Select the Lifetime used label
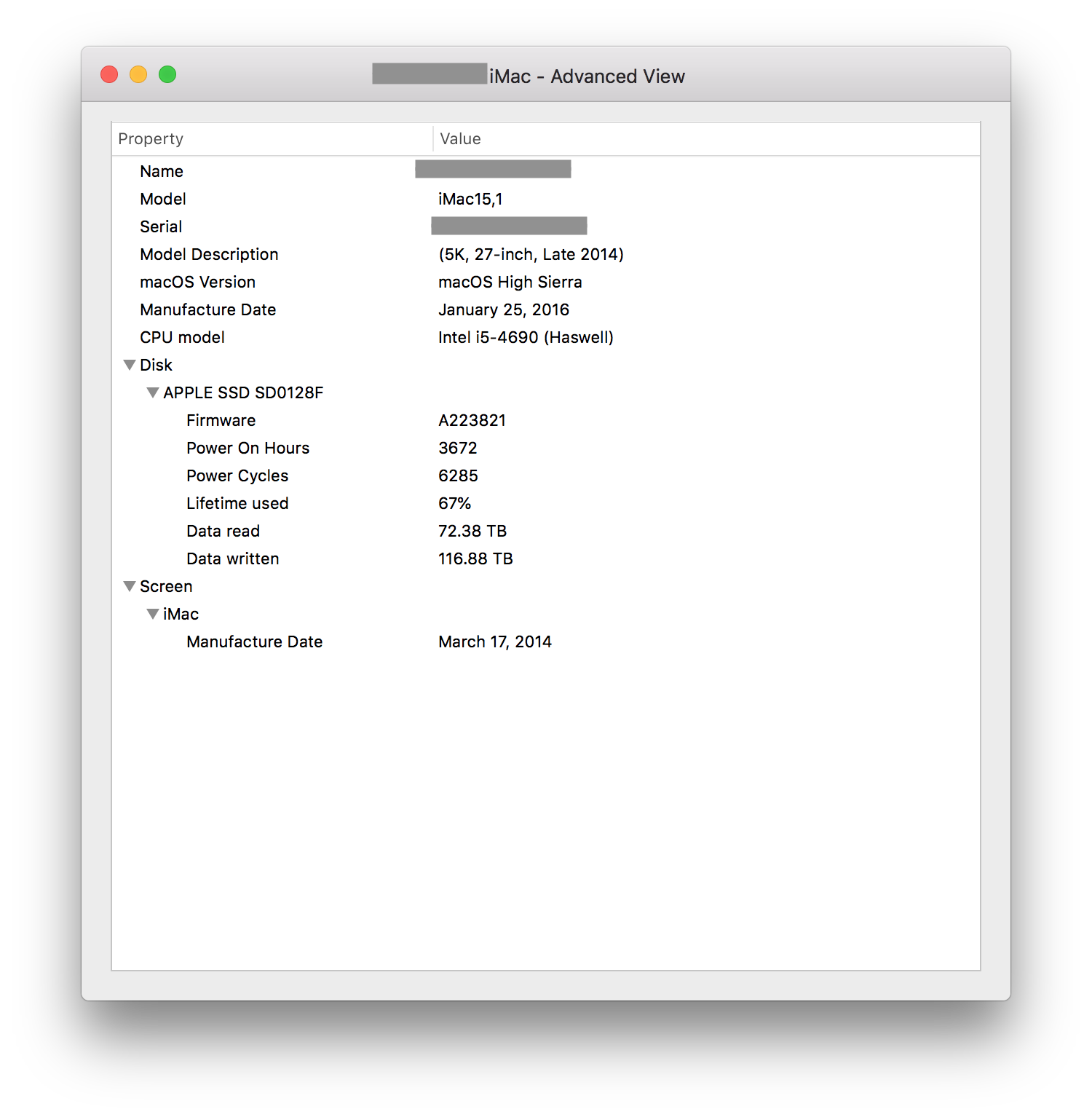The width and height of the screenshot is (1092, 1117). (237, 503)
